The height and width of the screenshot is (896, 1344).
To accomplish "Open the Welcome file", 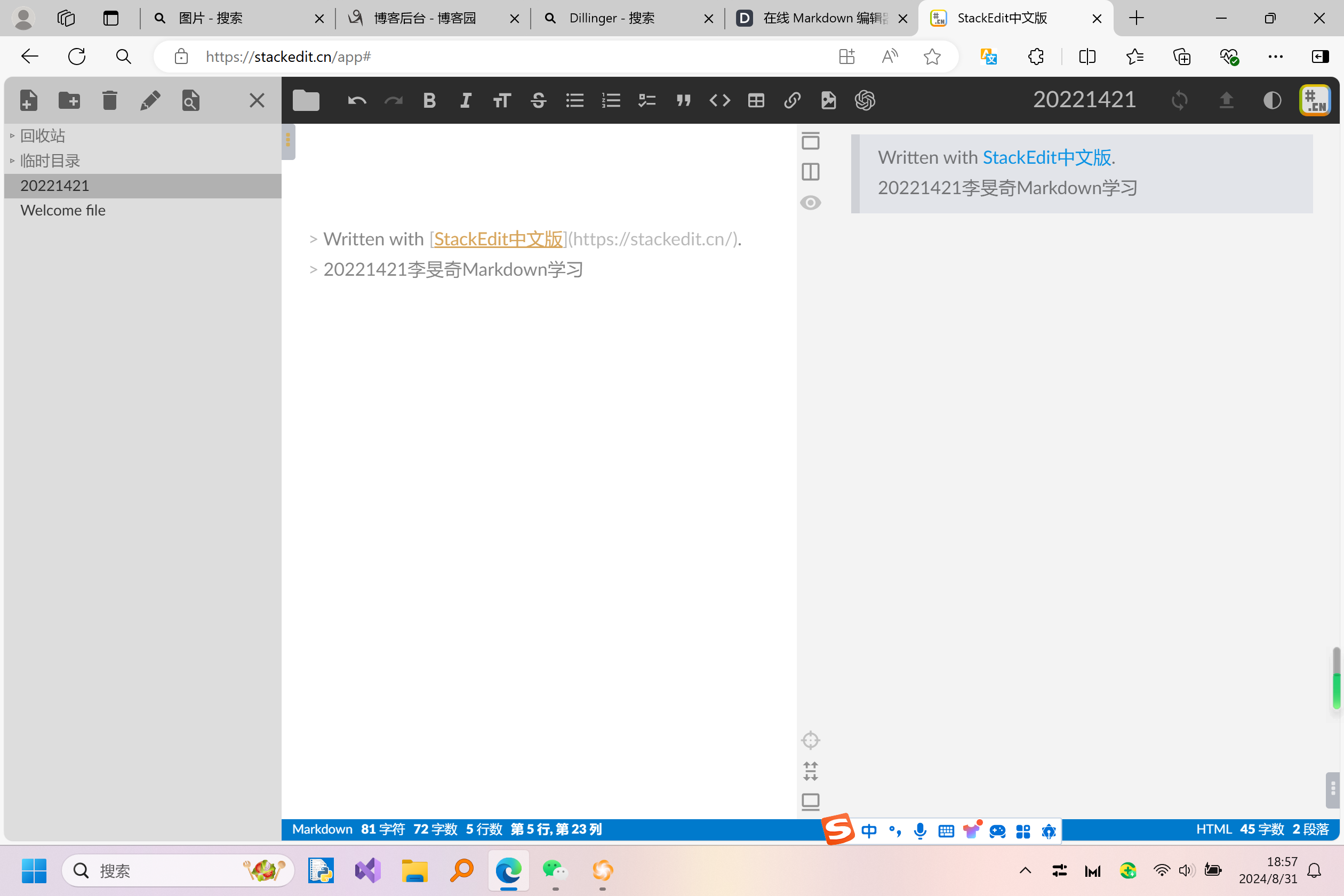I will click(143, 210).
